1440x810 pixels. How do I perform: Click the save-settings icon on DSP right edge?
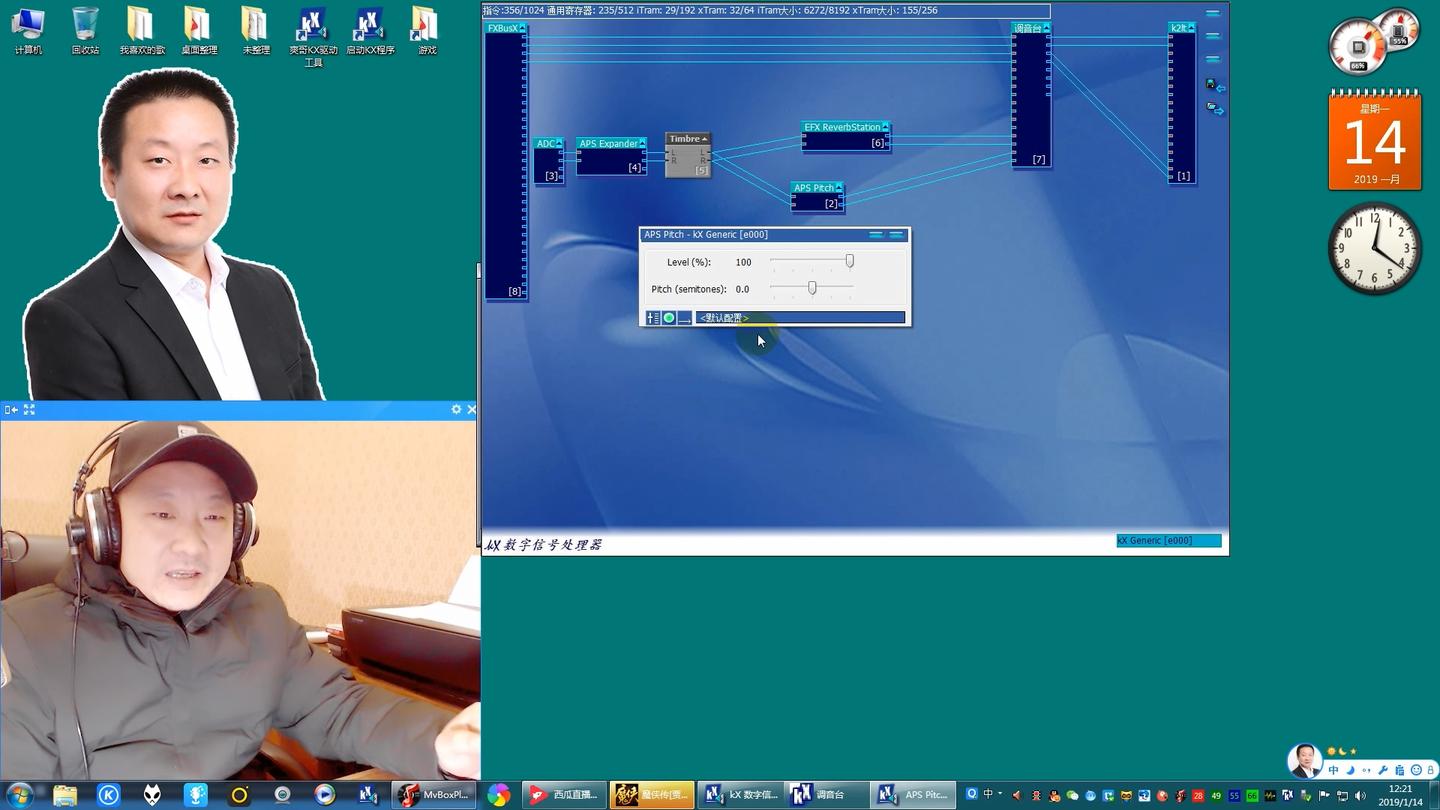(1215, 86)
